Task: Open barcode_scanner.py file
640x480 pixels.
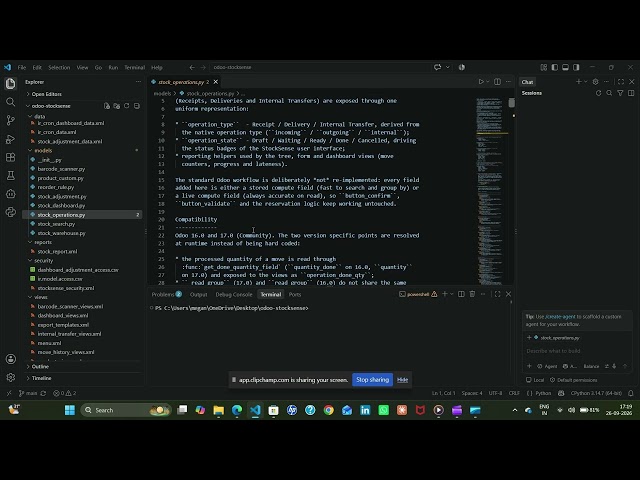Action: 61,169
